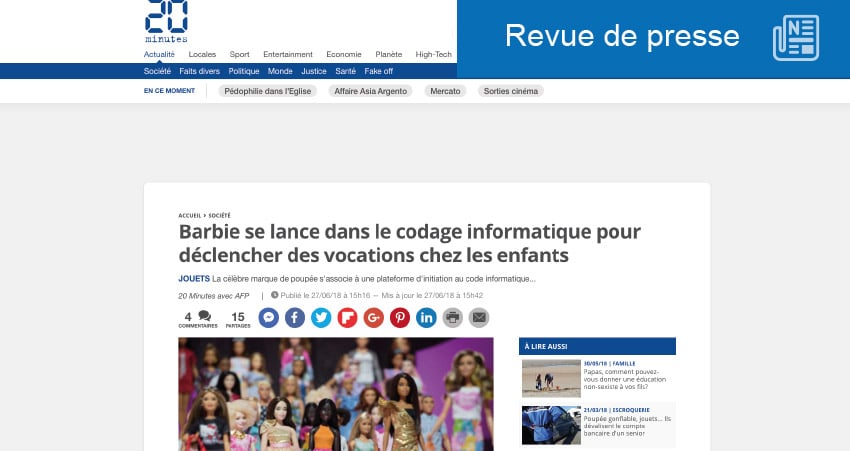Image resolution: width=850 pixels, height=451 pixels.
Task: Print the article with printer icon
Action: pyautogui.click(x=453, y=318)
